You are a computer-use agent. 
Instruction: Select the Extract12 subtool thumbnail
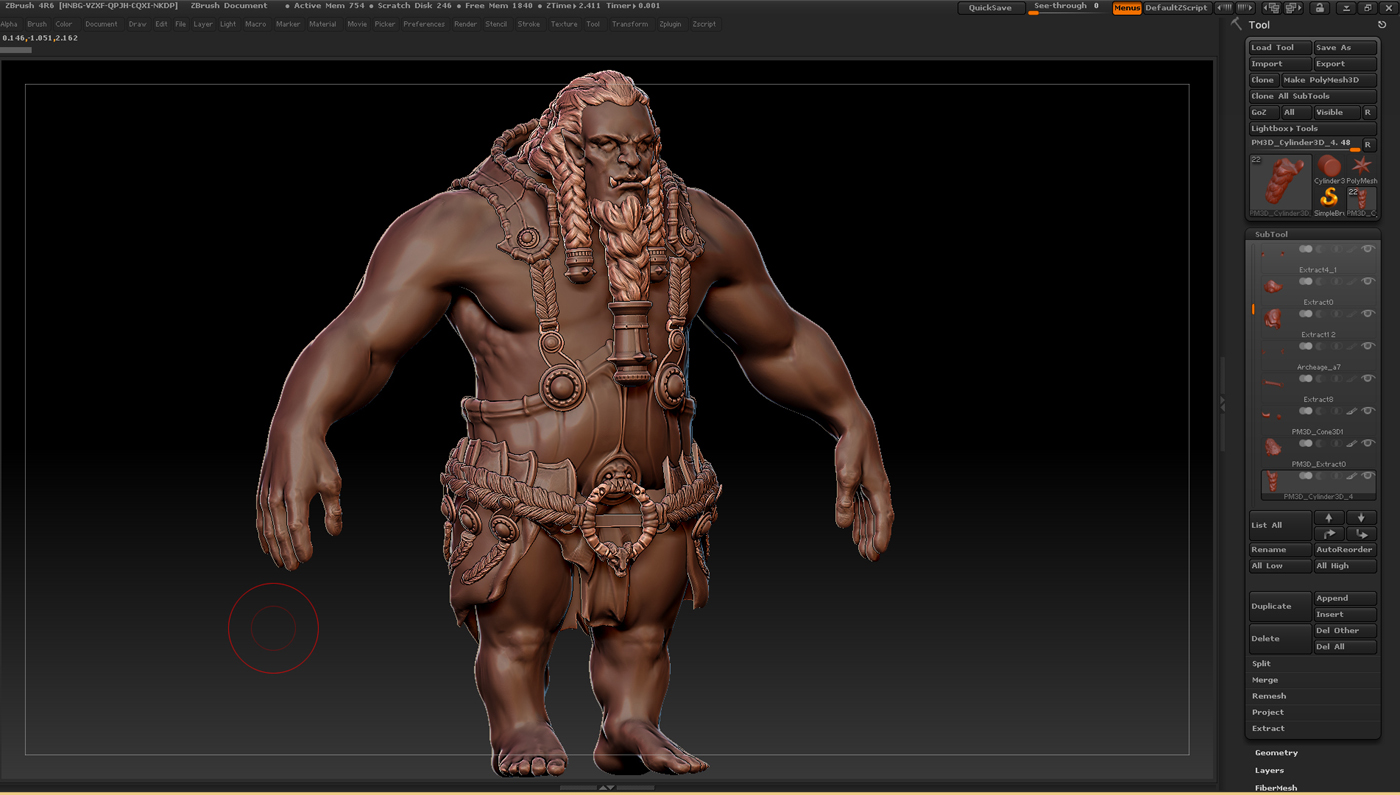click(x=1272, y=319)
